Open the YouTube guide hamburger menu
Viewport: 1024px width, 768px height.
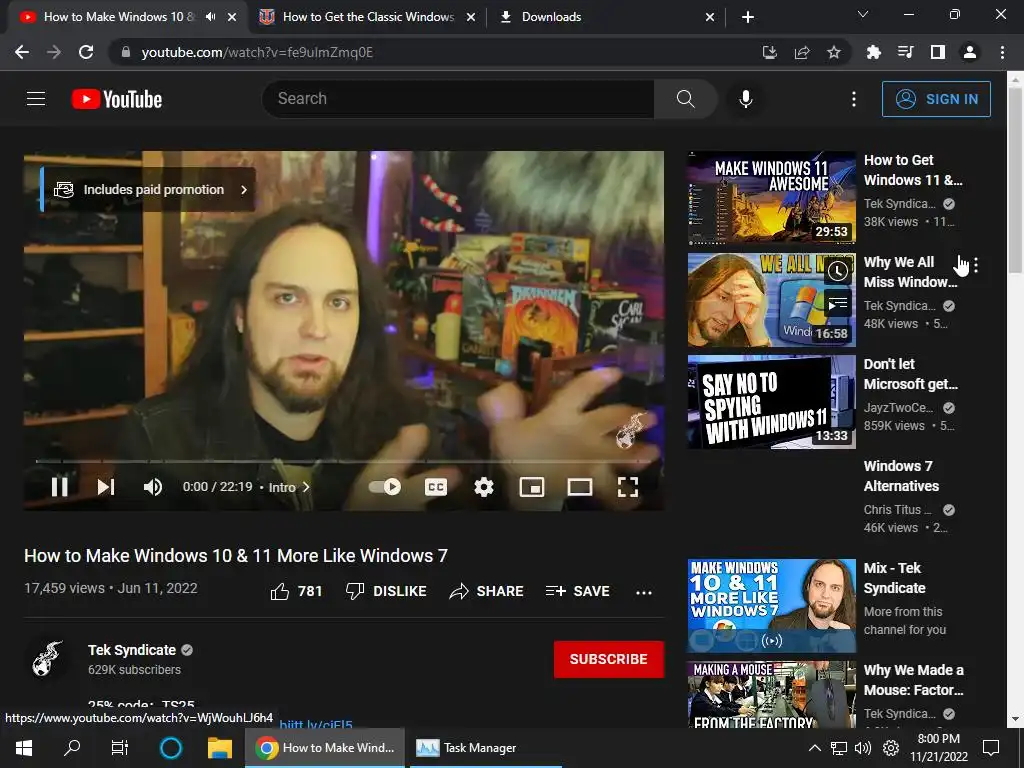[x=36, y=99]
